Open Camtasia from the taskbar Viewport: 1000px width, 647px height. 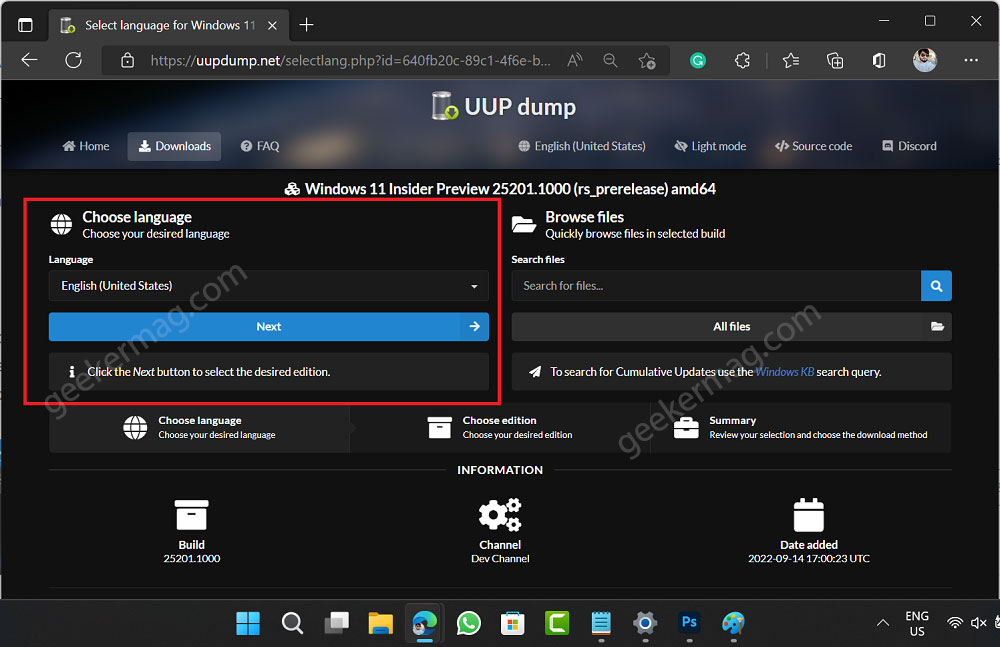click(557, 623)
